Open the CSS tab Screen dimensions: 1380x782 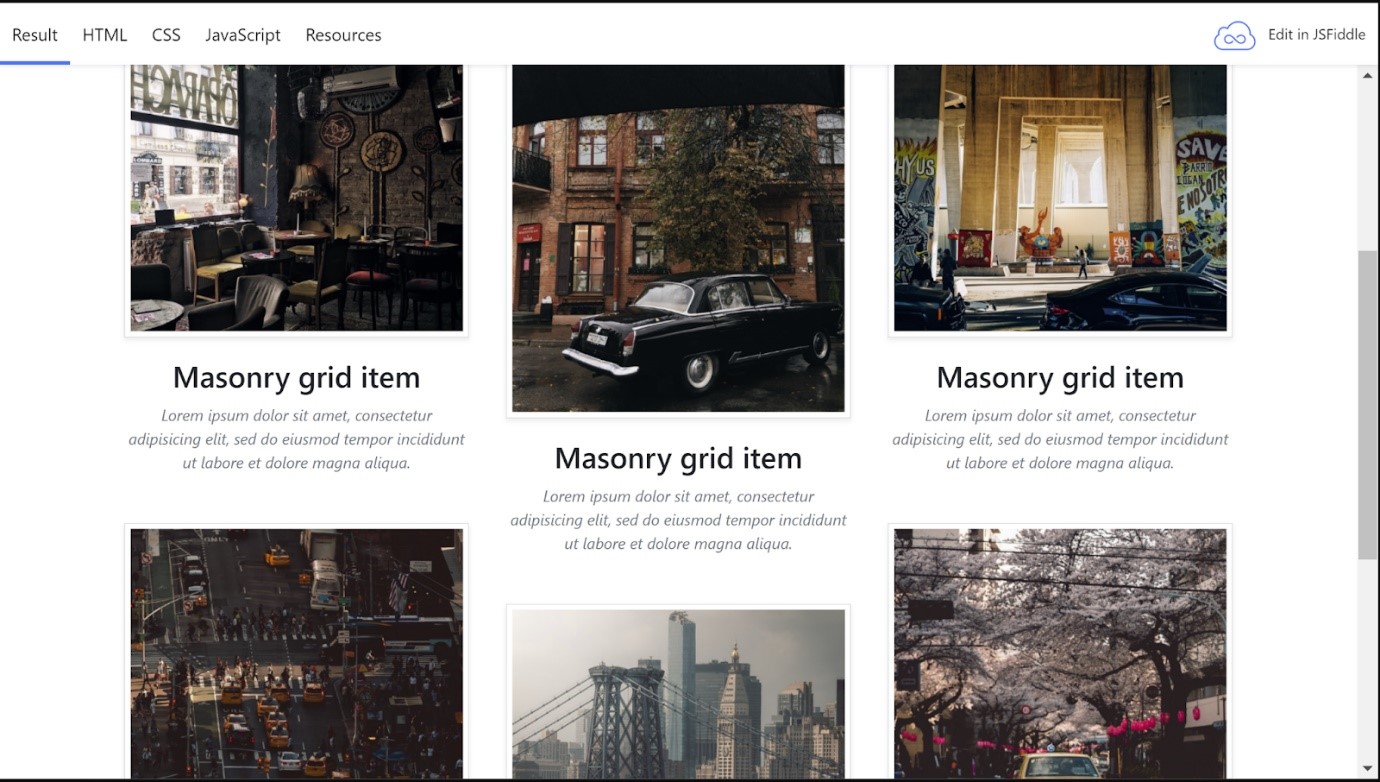click(x=166, y=35)
